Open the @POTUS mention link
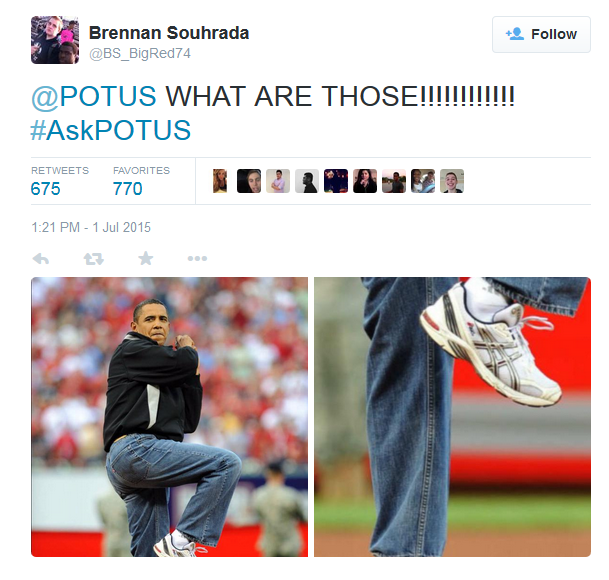This screenshot has width=609, height=580. click(x=94, y=96)
